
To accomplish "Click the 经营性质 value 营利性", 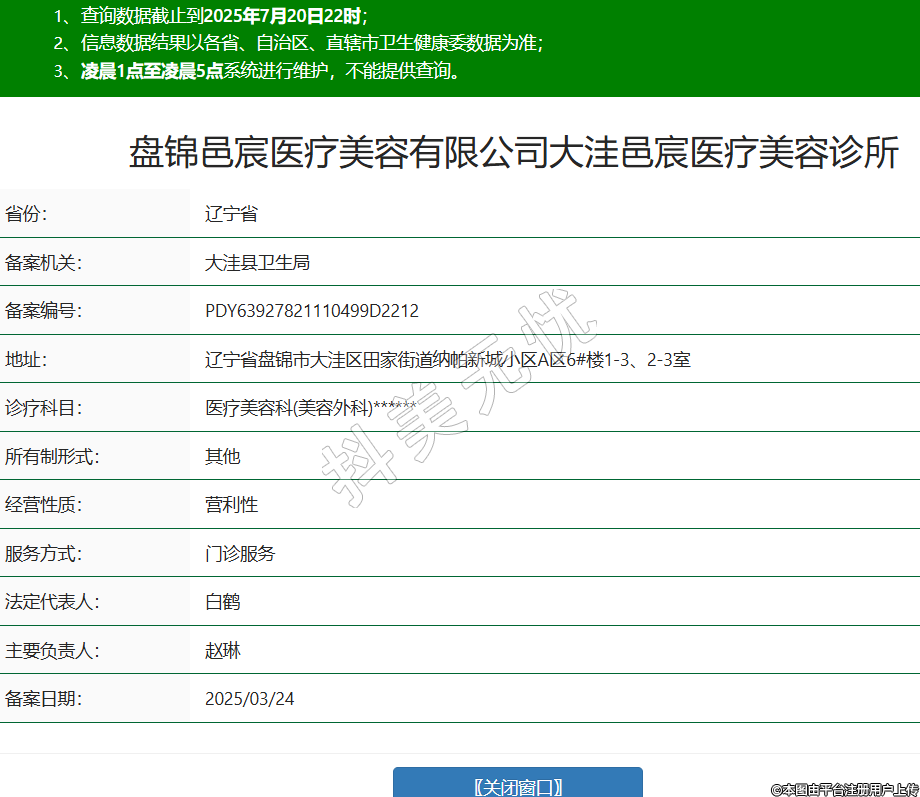I will click(231, 505).
